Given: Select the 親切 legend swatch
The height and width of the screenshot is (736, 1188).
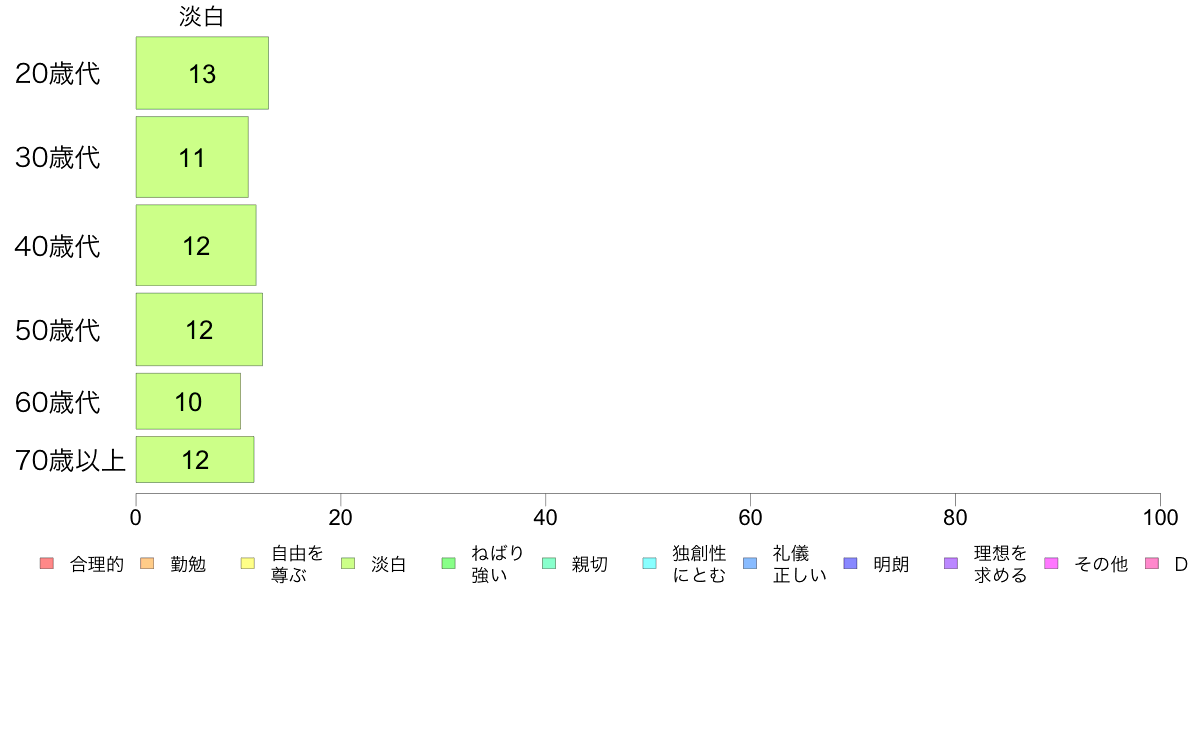Looking at the screenshot, I should tap(549, 563).
